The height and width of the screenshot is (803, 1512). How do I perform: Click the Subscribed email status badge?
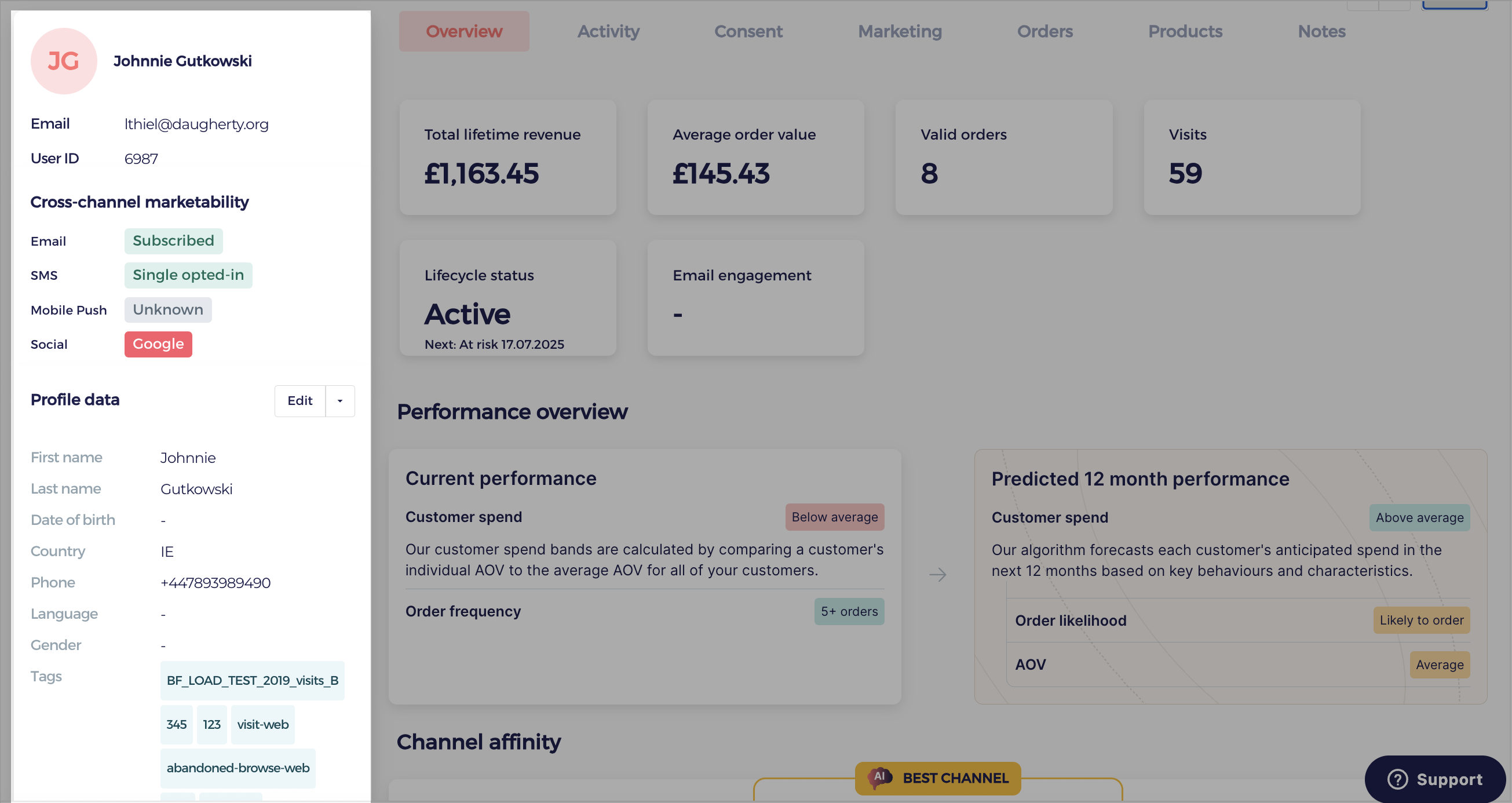(173, 240)
